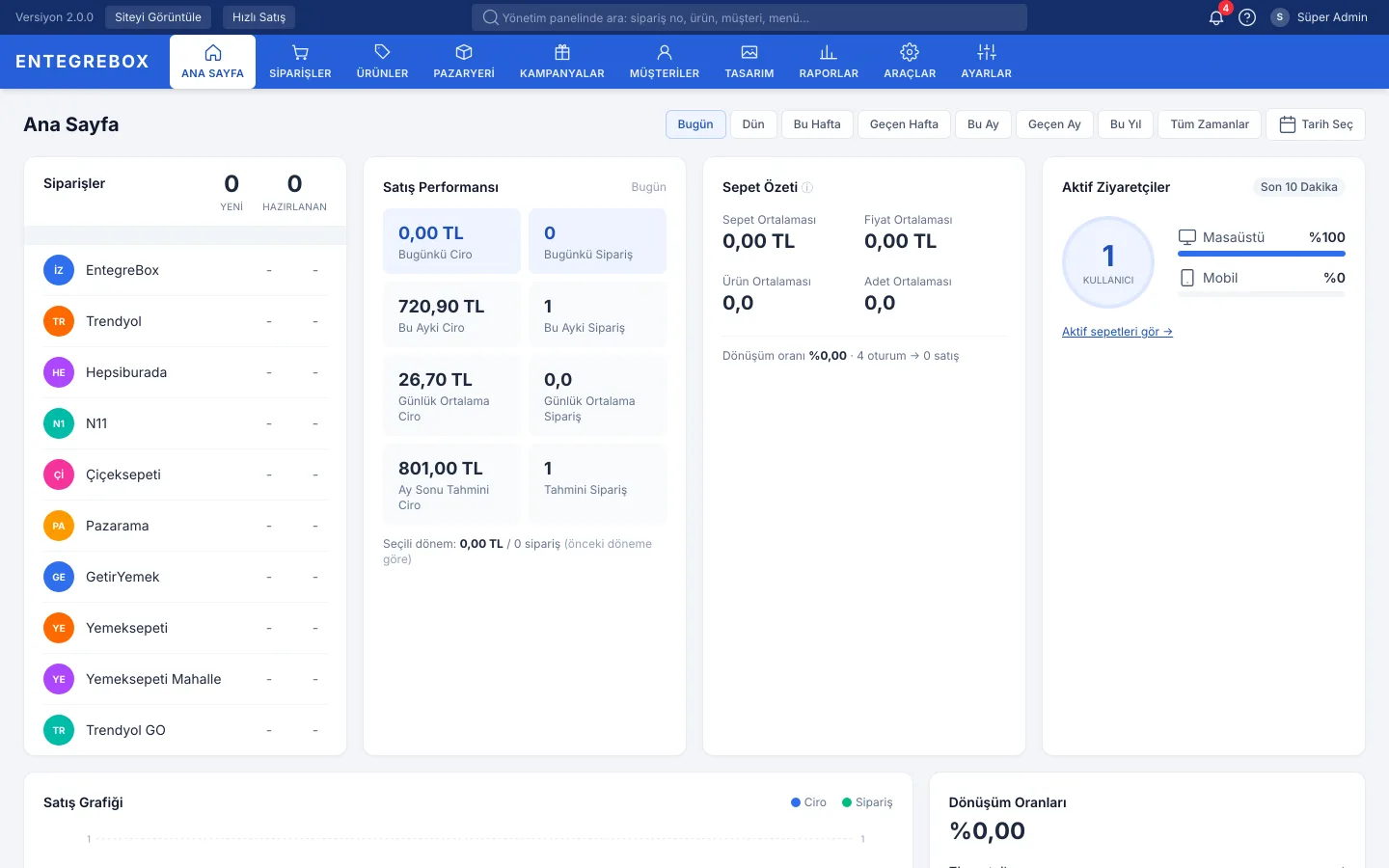Open the Ürünler menu tab

[382, 62]
